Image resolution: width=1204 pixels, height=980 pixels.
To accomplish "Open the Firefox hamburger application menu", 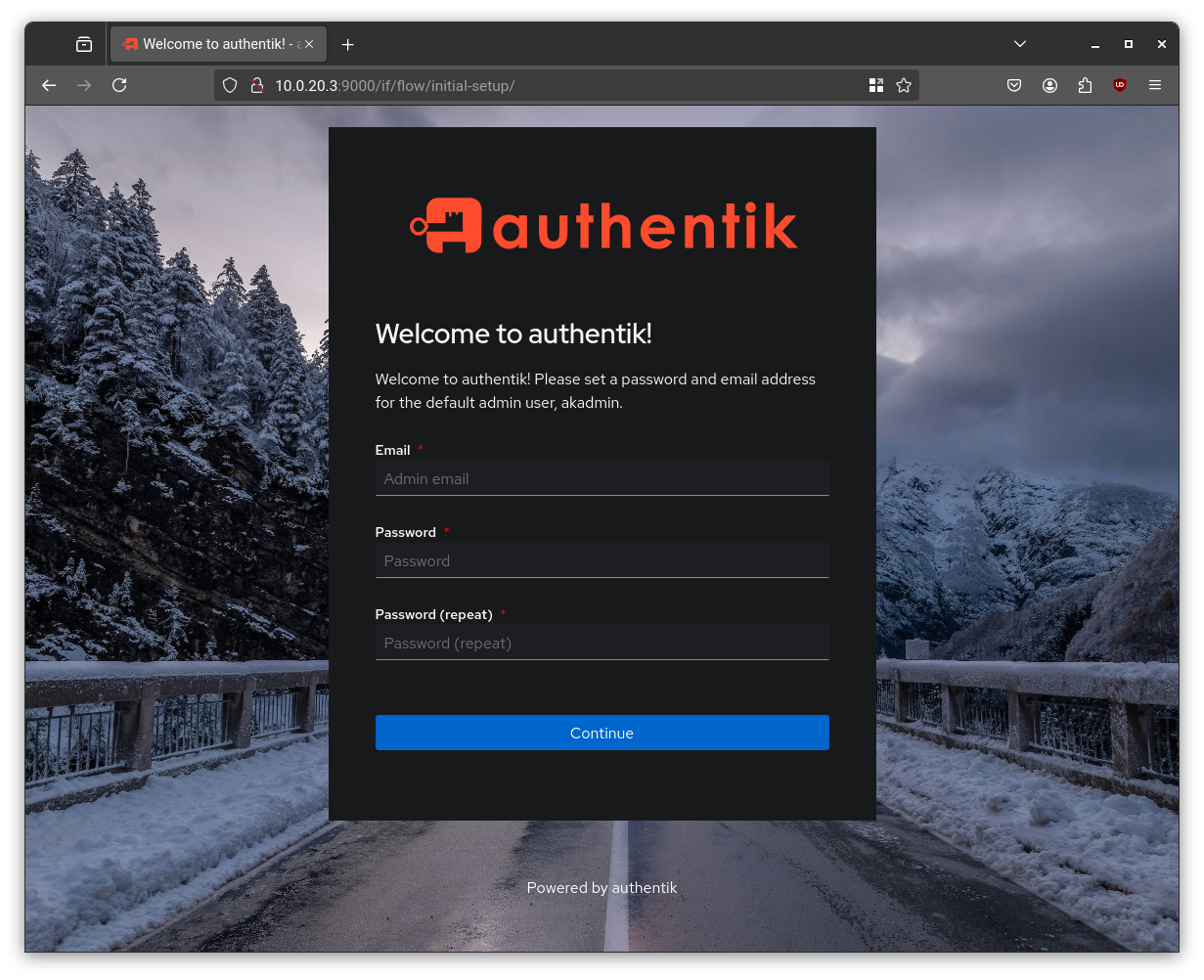I will (x=1155, y=85).
